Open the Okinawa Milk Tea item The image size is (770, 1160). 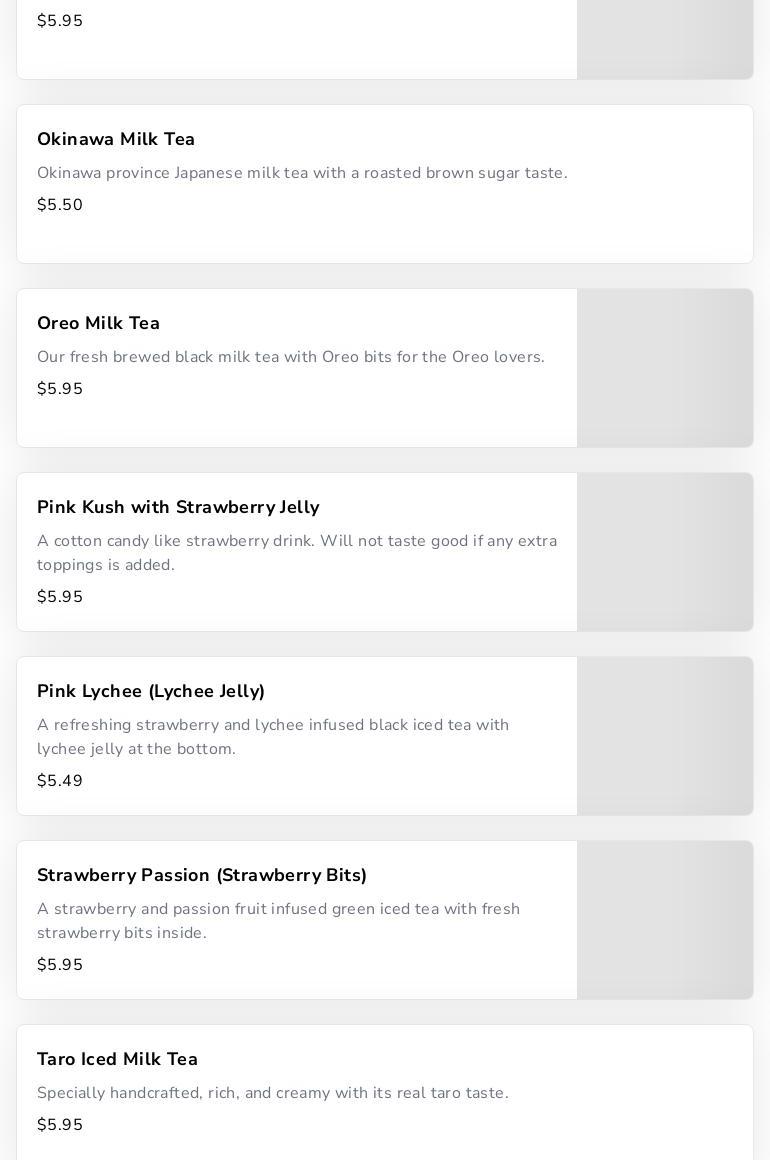[116, 139]
